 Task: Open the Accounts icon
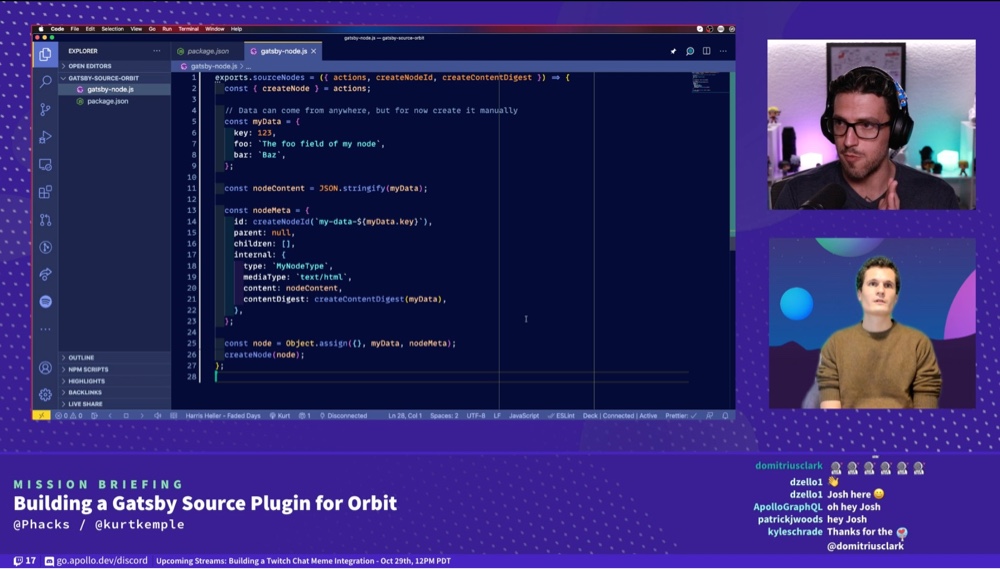[x=45, y=367]
